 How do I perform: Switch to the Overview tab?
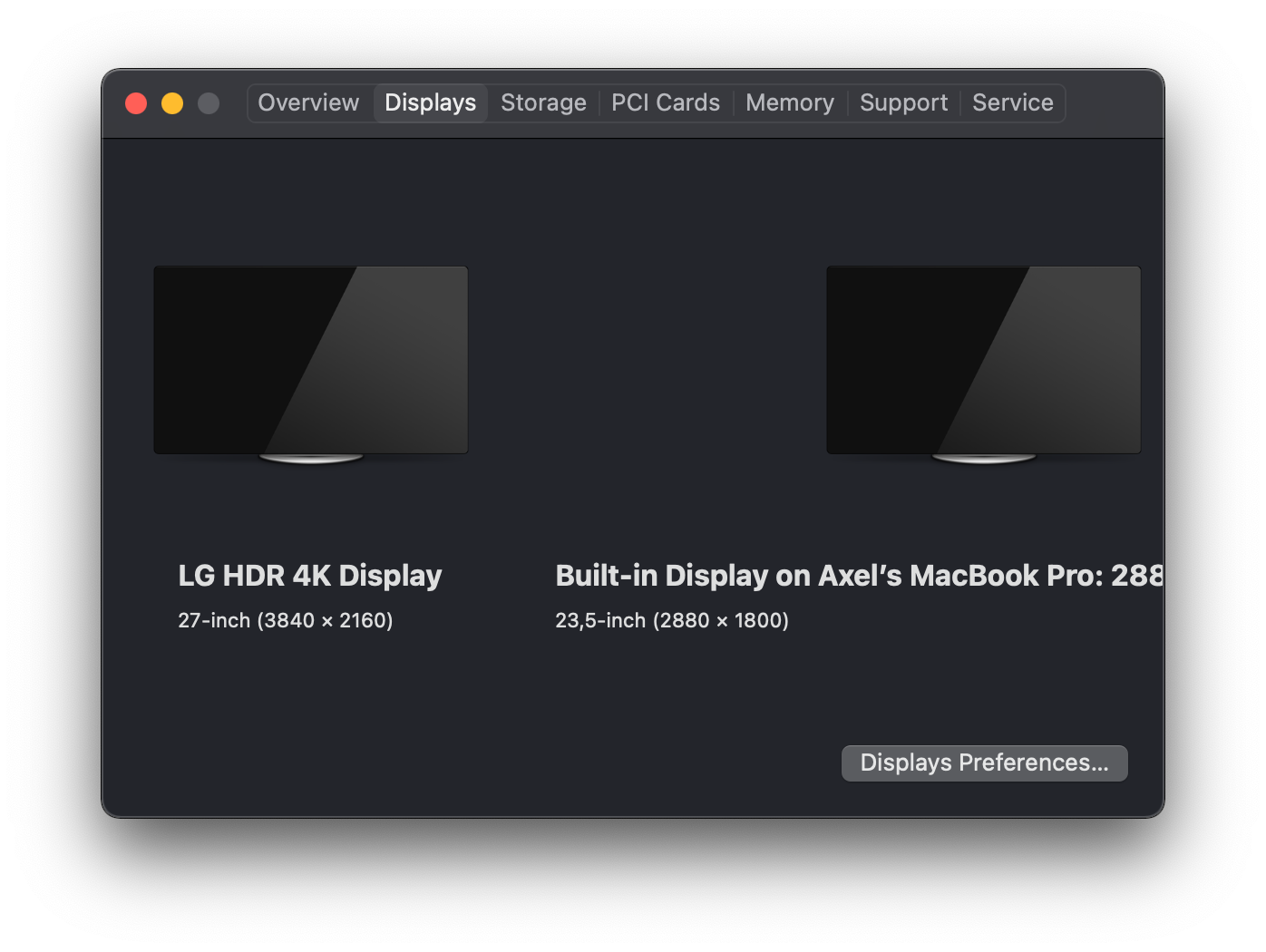308,102
